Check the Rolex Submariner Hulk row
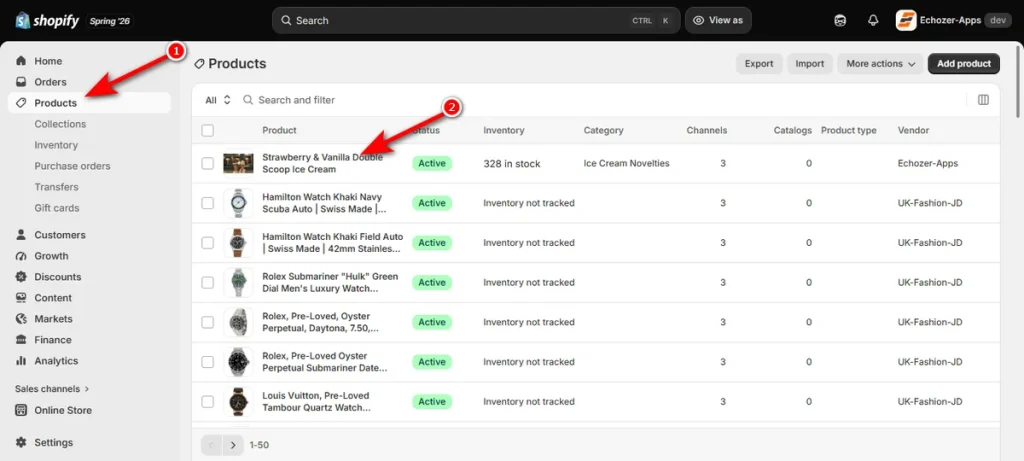The image size is (1024, 461). 208,283
